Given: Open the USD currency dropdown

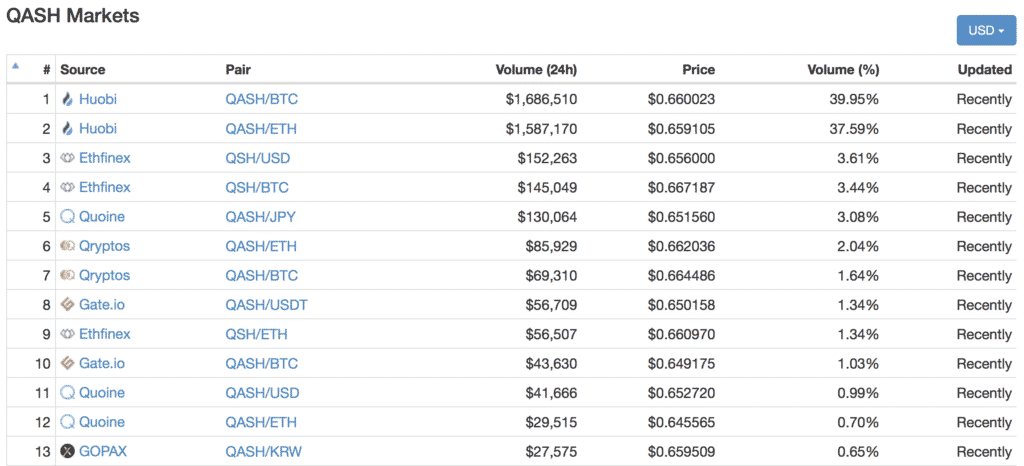Looking at the screenshot, I should click(x=986, y=30).
